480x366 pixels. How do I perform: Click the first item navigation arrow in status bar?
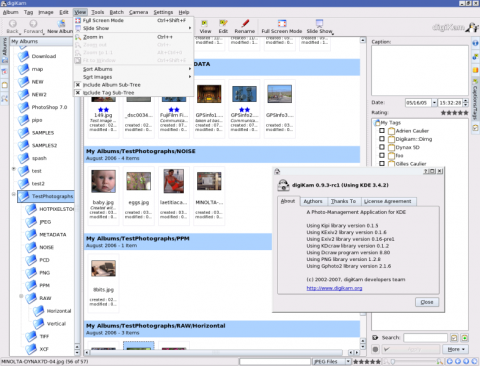(x=450, y=361)
